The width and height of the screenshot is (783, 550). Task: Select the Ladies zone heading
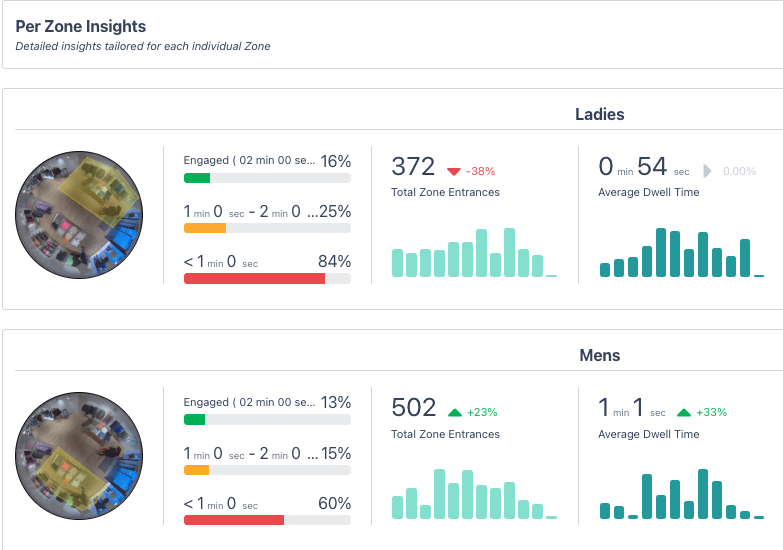pyautogui.click(x=600, y=114)
